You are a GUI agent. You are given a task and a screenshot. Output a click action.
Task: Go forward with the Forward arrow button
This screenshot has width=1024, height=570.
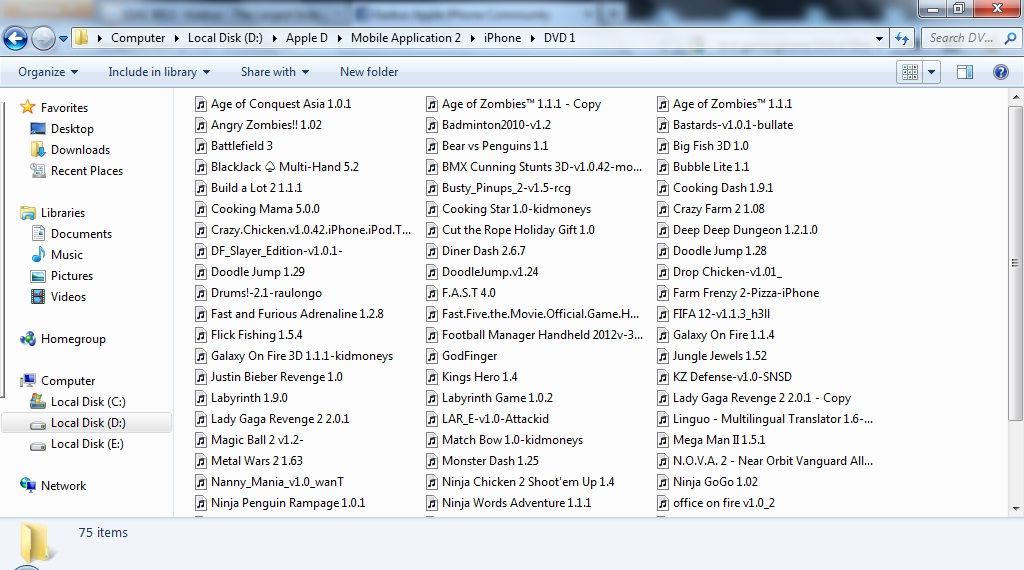point(43,39)
